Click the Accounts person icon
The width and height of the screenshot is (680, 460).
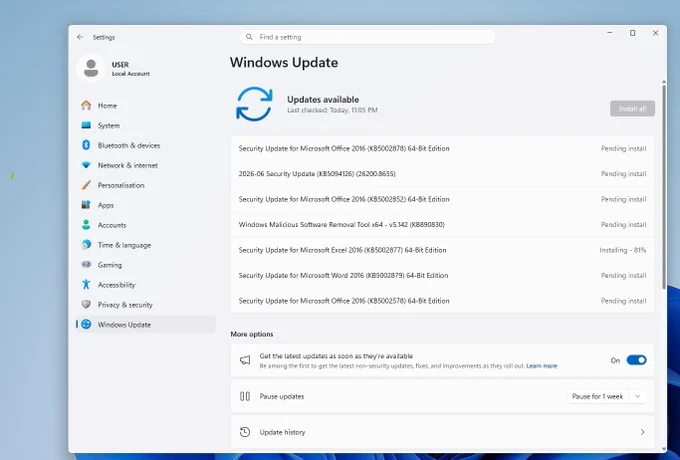pos(86,225)
